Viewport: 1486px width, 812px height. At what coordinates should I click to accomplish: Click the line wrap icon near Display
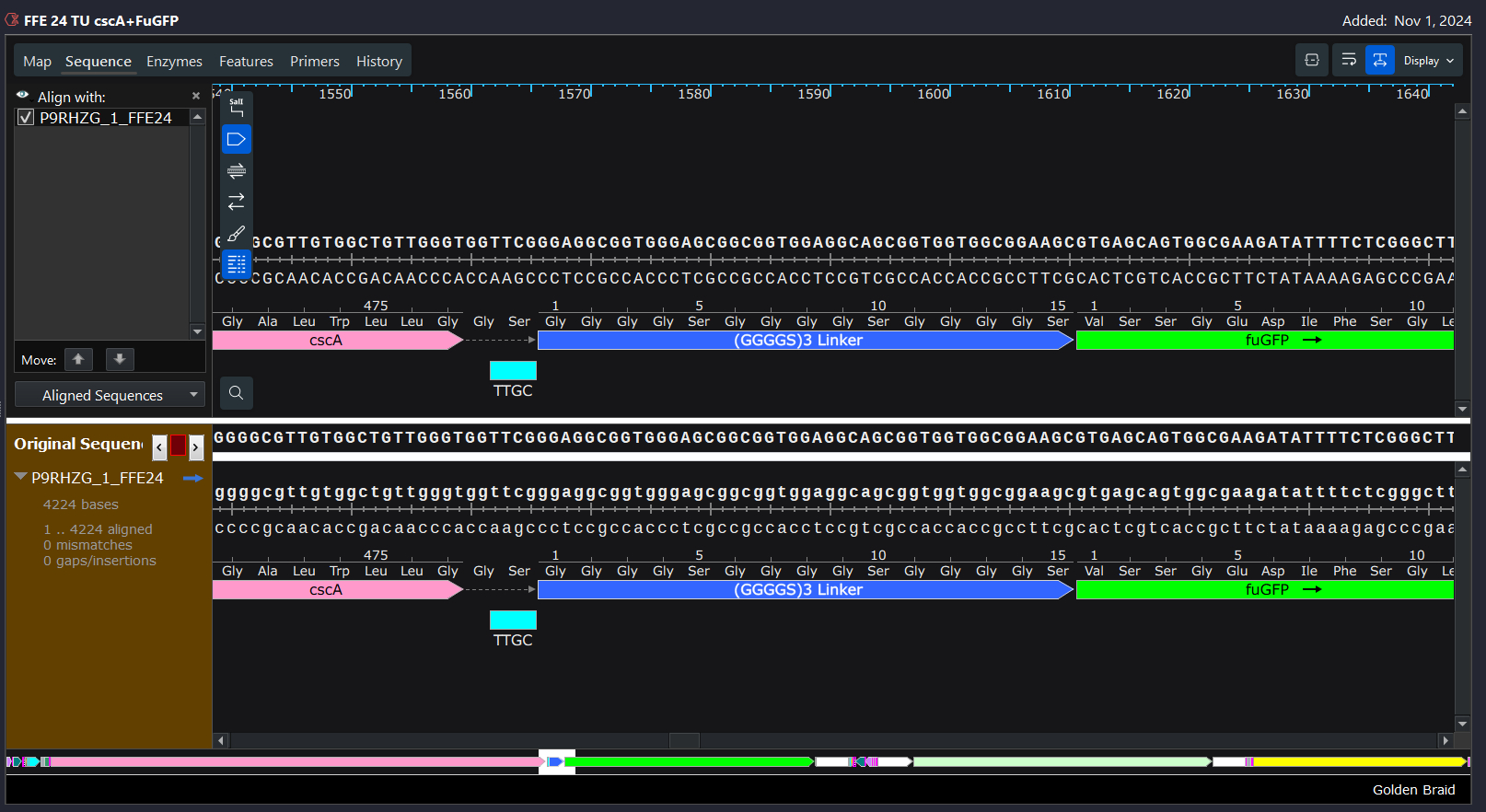click(1349, 61)
